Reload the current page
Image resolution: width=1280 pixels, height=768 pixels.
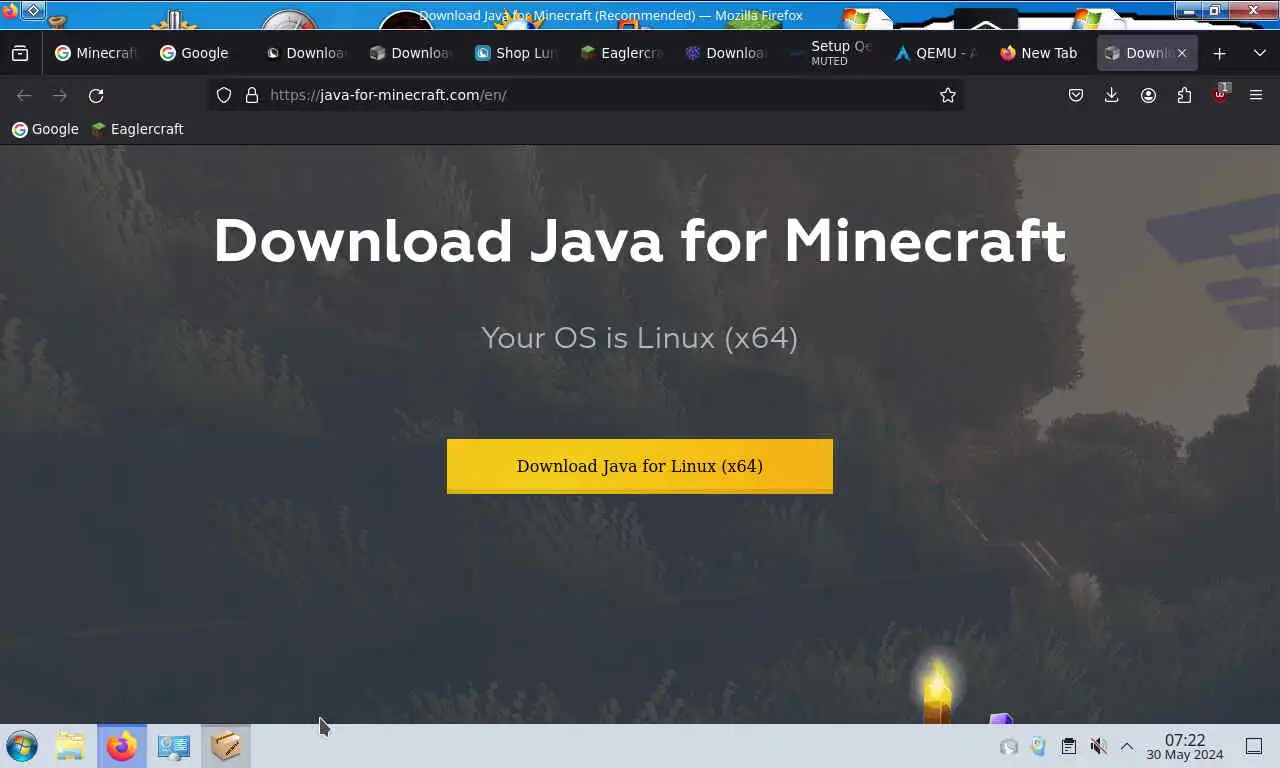(x=96, y=95)
